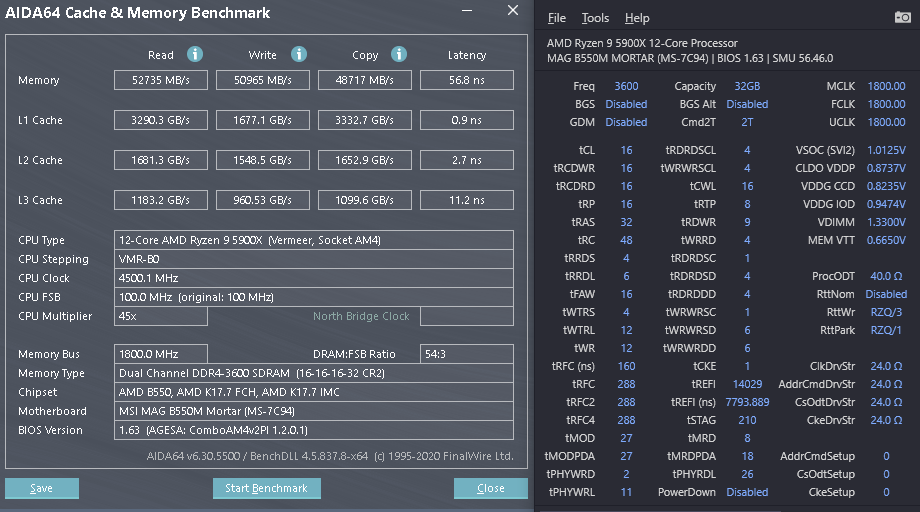
Task: Select the Memory Write value 50965 MB/s
Action: 263,80
